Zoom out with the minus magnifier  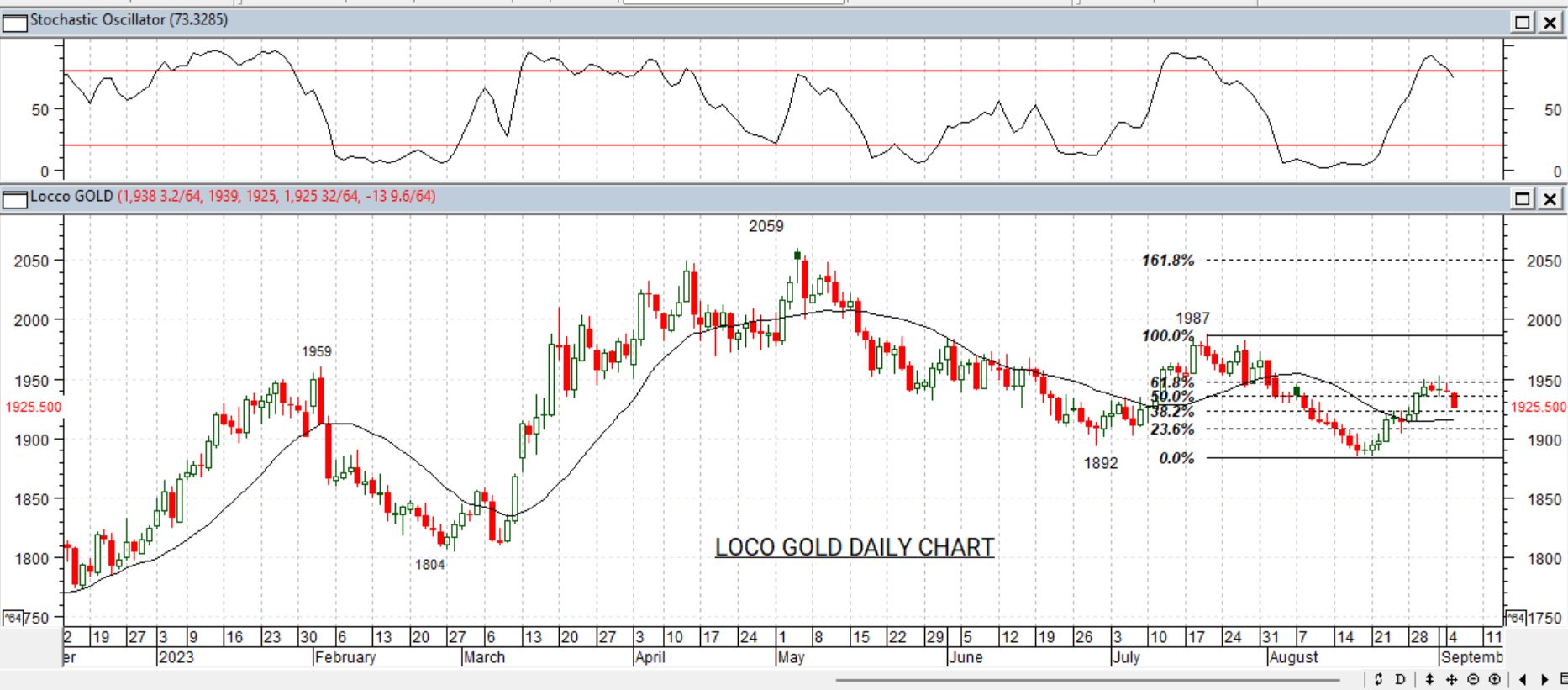click(1473, 679)
